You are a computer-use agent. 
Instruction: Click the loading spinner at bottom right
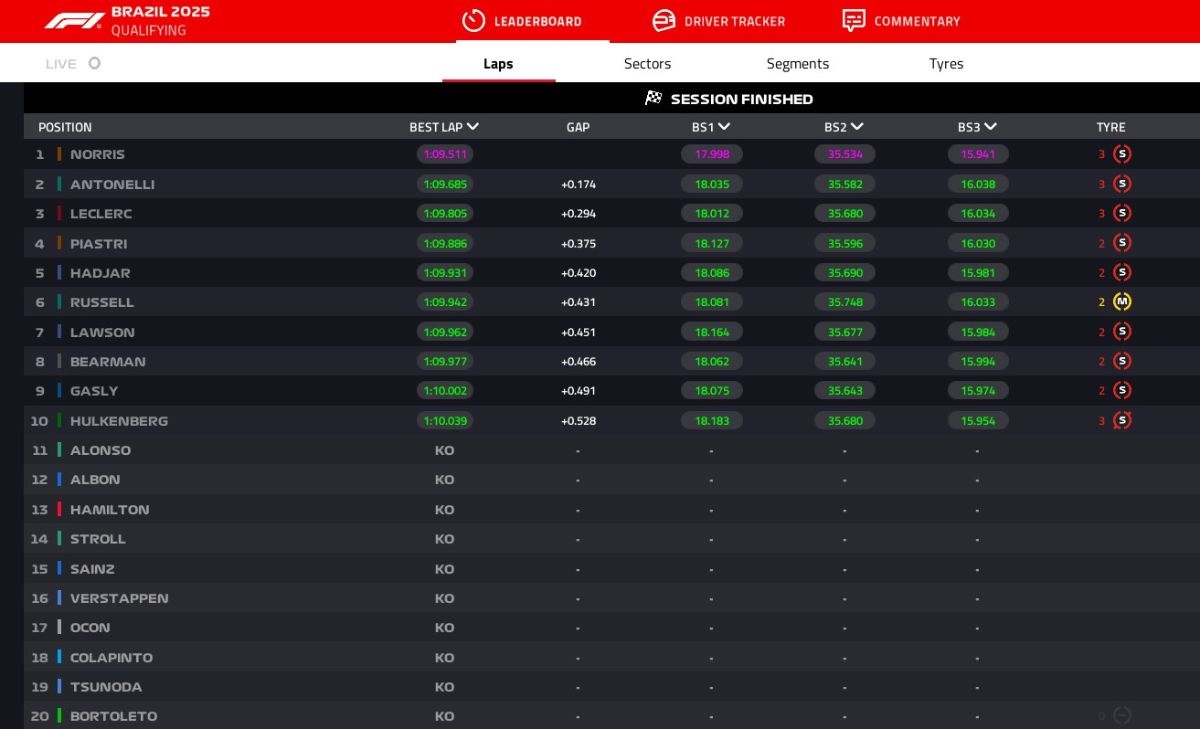click(x=1123, y=716)
